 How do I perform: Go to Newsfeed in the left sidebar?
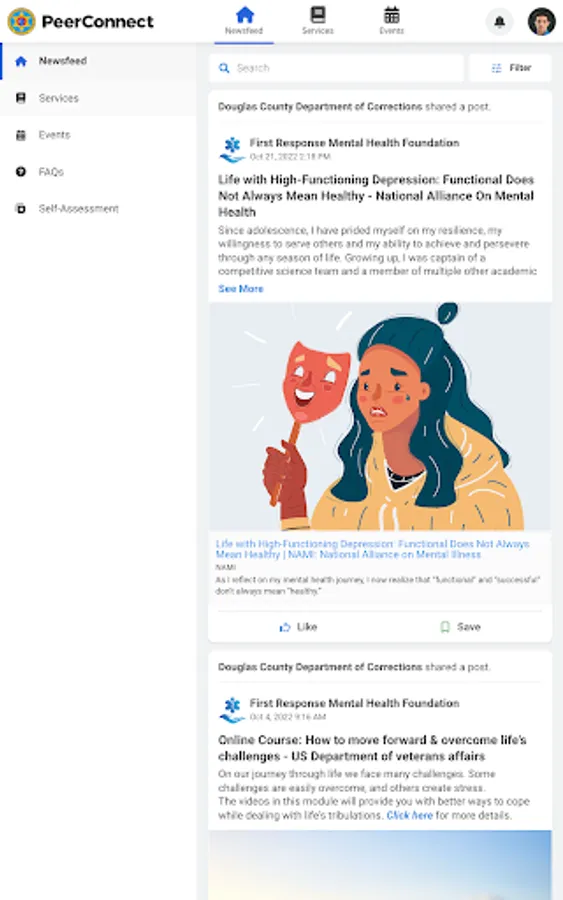[98, 61]
